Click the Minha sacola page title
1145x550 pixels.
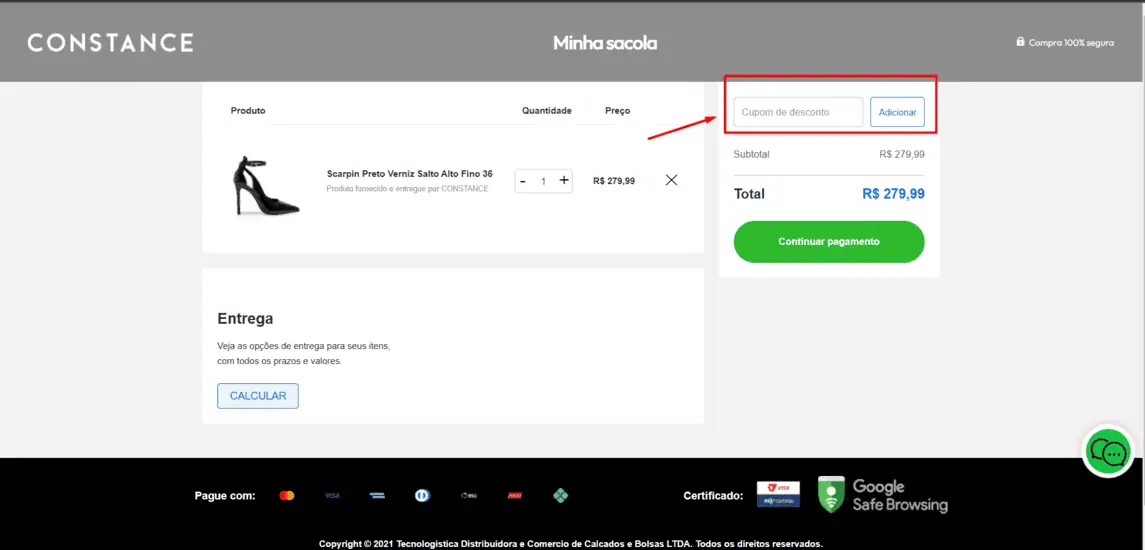click(x=605, y=43)
